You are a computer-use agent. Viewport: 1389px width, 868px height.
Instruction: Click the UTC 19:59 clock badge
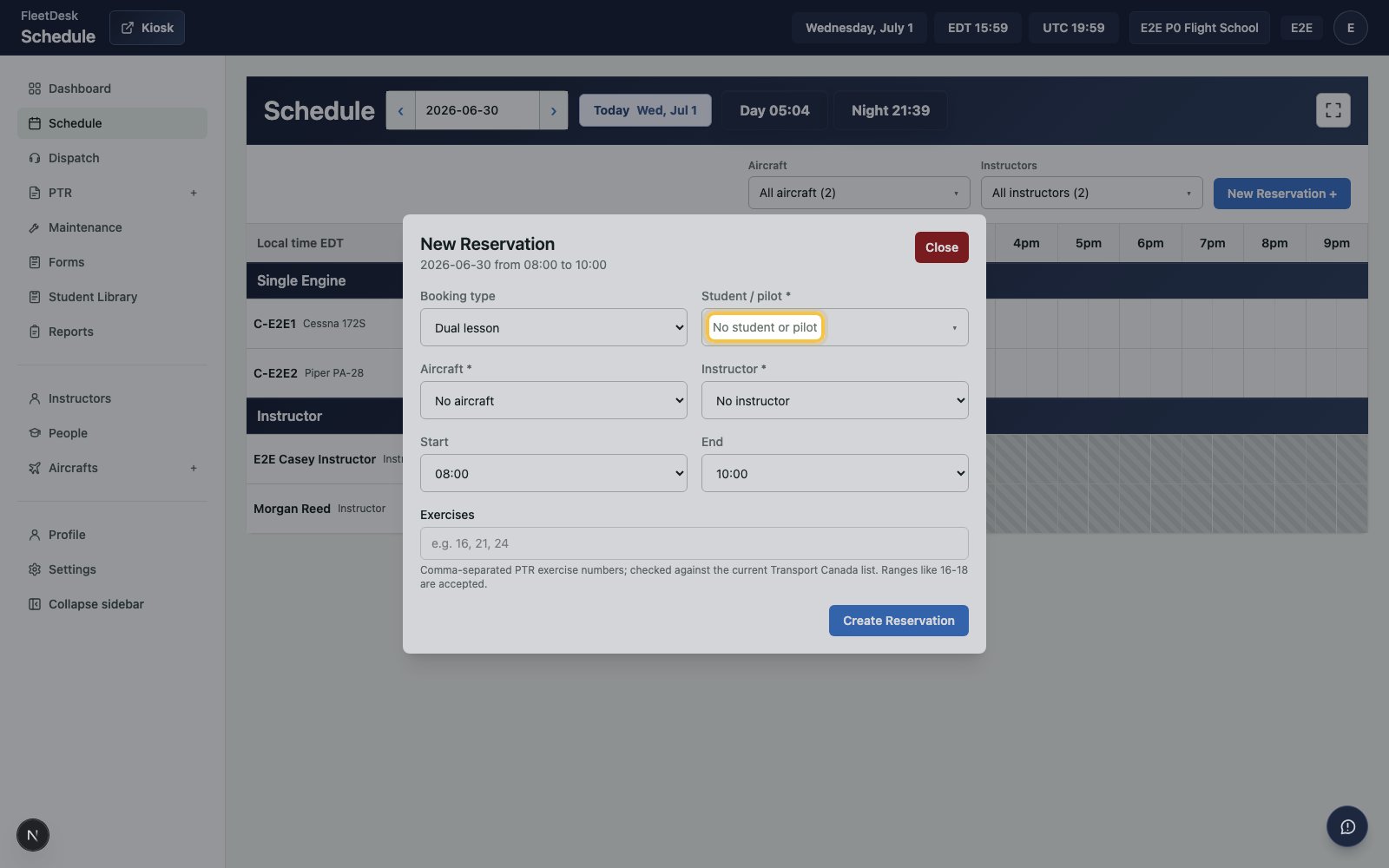coord(1074,28)
